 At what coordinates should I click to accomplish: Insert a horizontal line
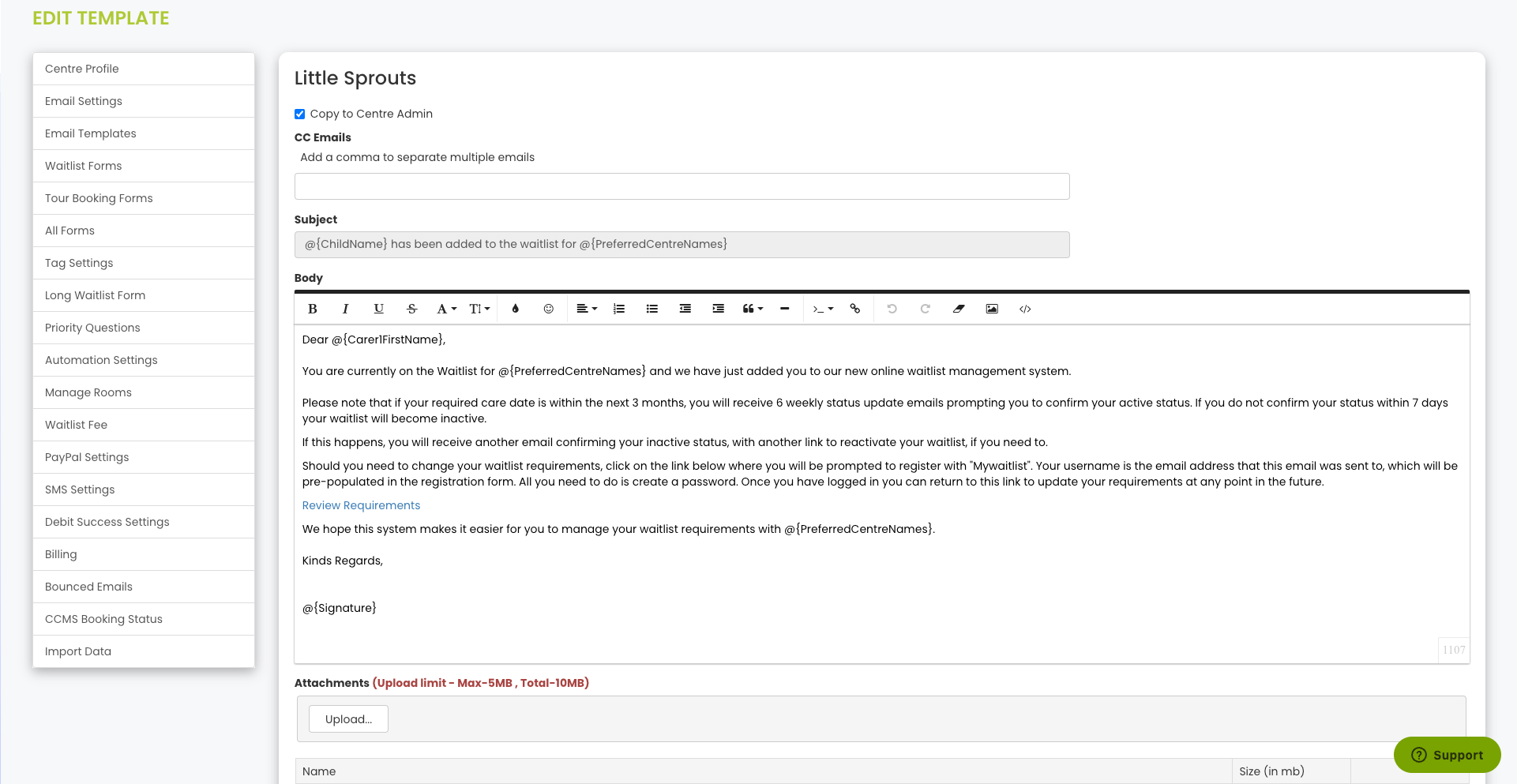click(x=784, y=309)
